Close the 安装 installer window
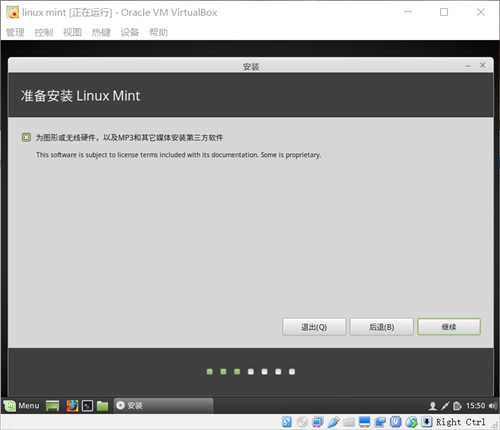This screenshot has width=500, height=430. (x=483, y=66)
